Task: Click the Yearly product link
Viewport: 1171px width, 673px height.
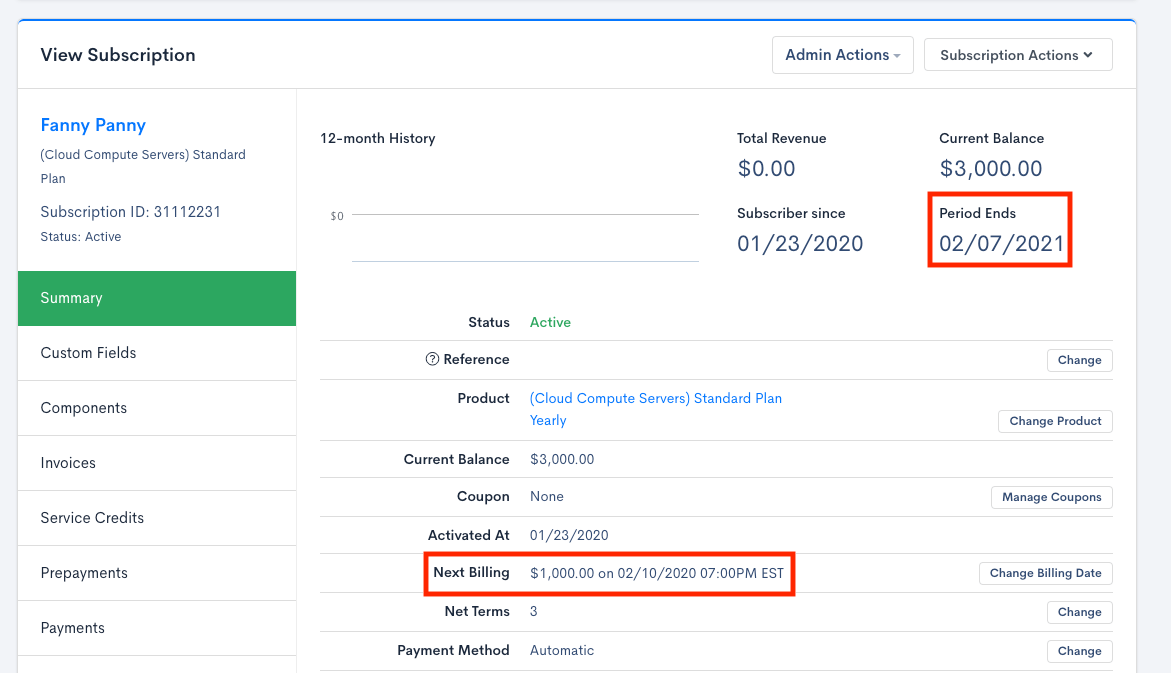Action: 548,421
